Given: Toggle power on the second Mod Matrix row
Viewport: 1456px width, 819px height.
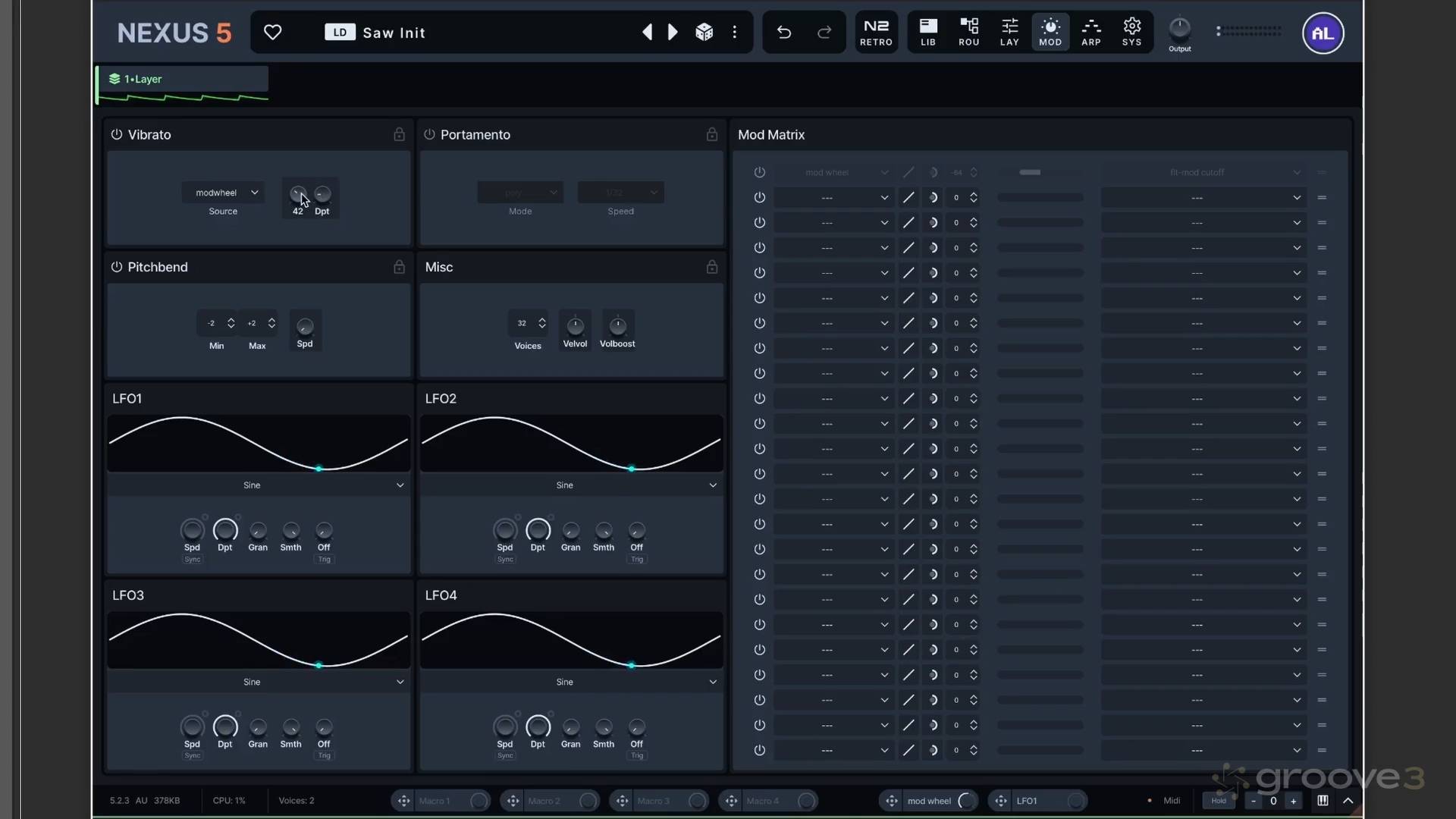Looking at the screenshot, I should (x=759, y=197).
